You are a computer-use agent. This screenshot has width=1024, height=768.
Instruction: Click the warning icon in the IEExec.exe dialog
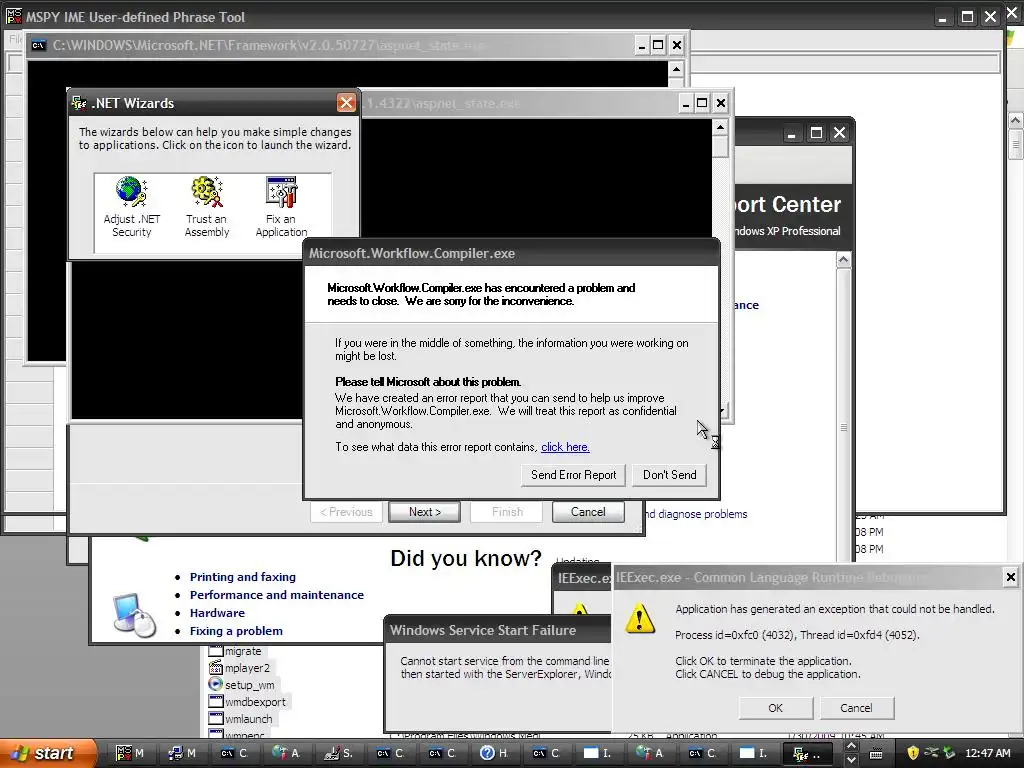pos(639,618)
